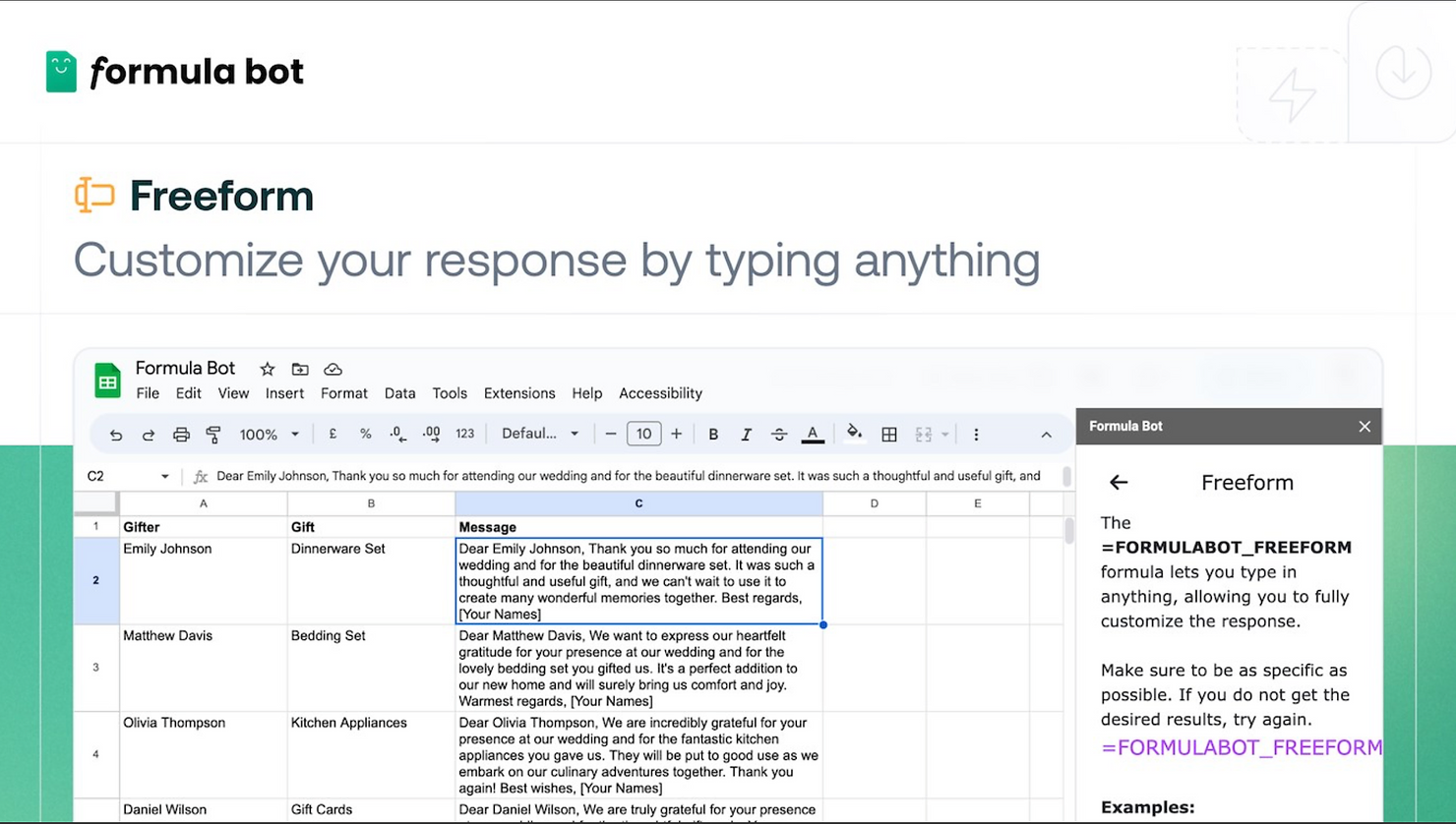Select the paint format tool
Screen dimensions: 1456x824
(213, 435)
